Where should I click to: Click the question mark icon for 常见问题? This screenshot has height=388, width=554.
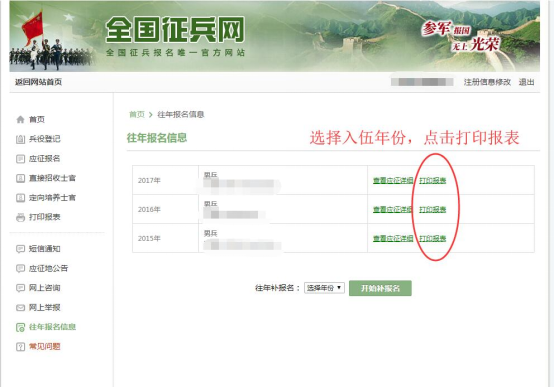[20, 347]
